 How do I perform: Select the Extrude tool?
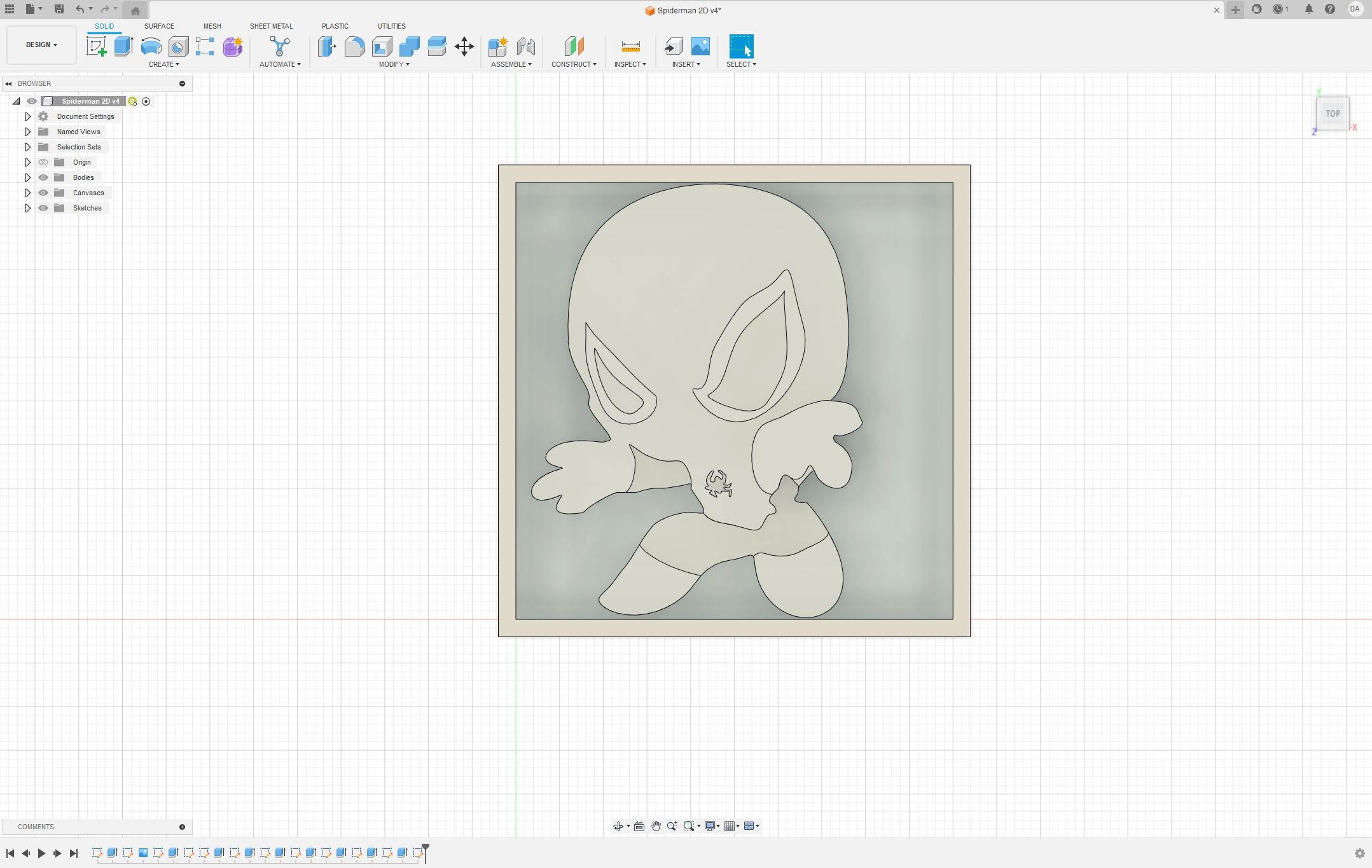(x=123, y=46)
